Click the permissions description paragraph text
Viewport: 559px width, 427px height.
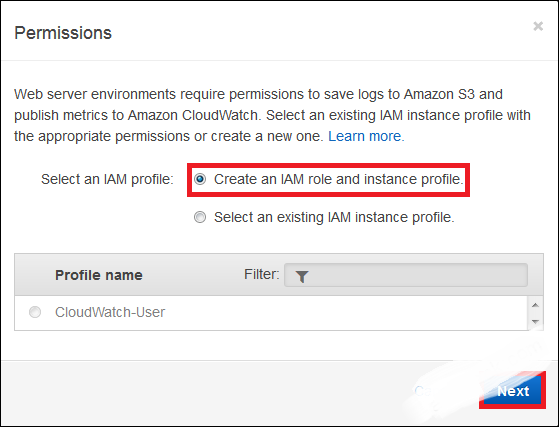click(x=272, y=115)
